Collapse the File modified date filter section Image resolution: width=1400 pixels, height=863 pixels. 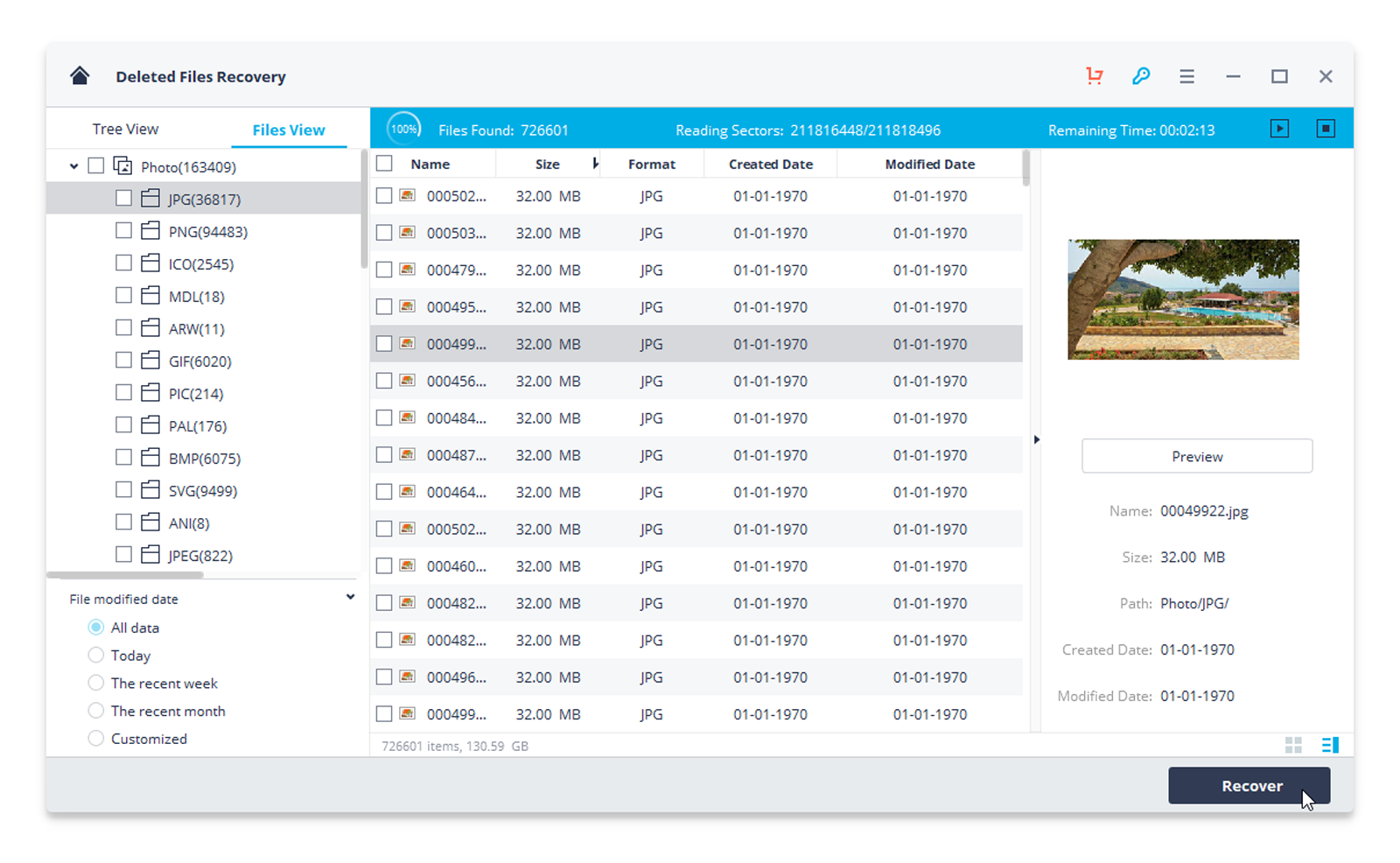[350, 596]
